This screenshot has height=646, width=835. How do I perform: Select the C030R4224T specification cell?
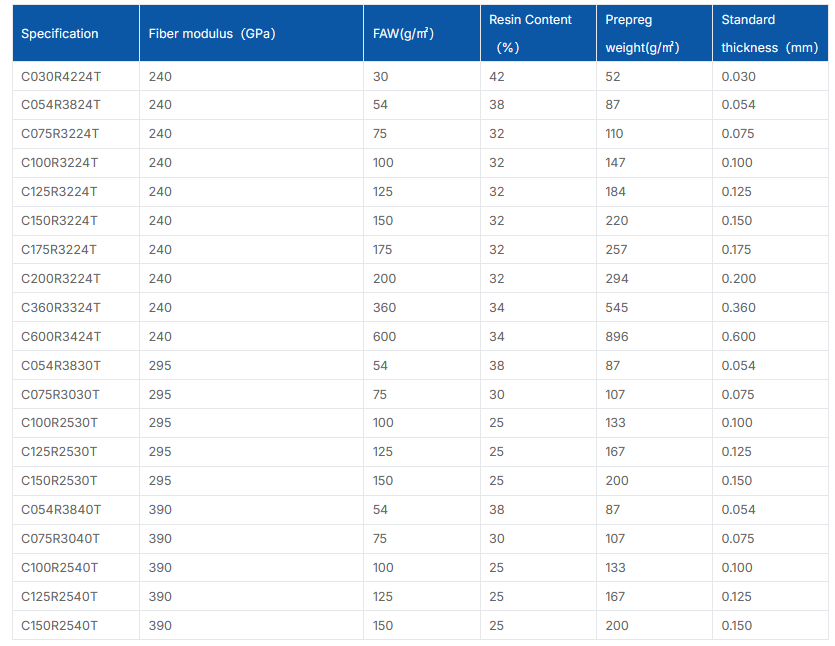click(60, 77)
